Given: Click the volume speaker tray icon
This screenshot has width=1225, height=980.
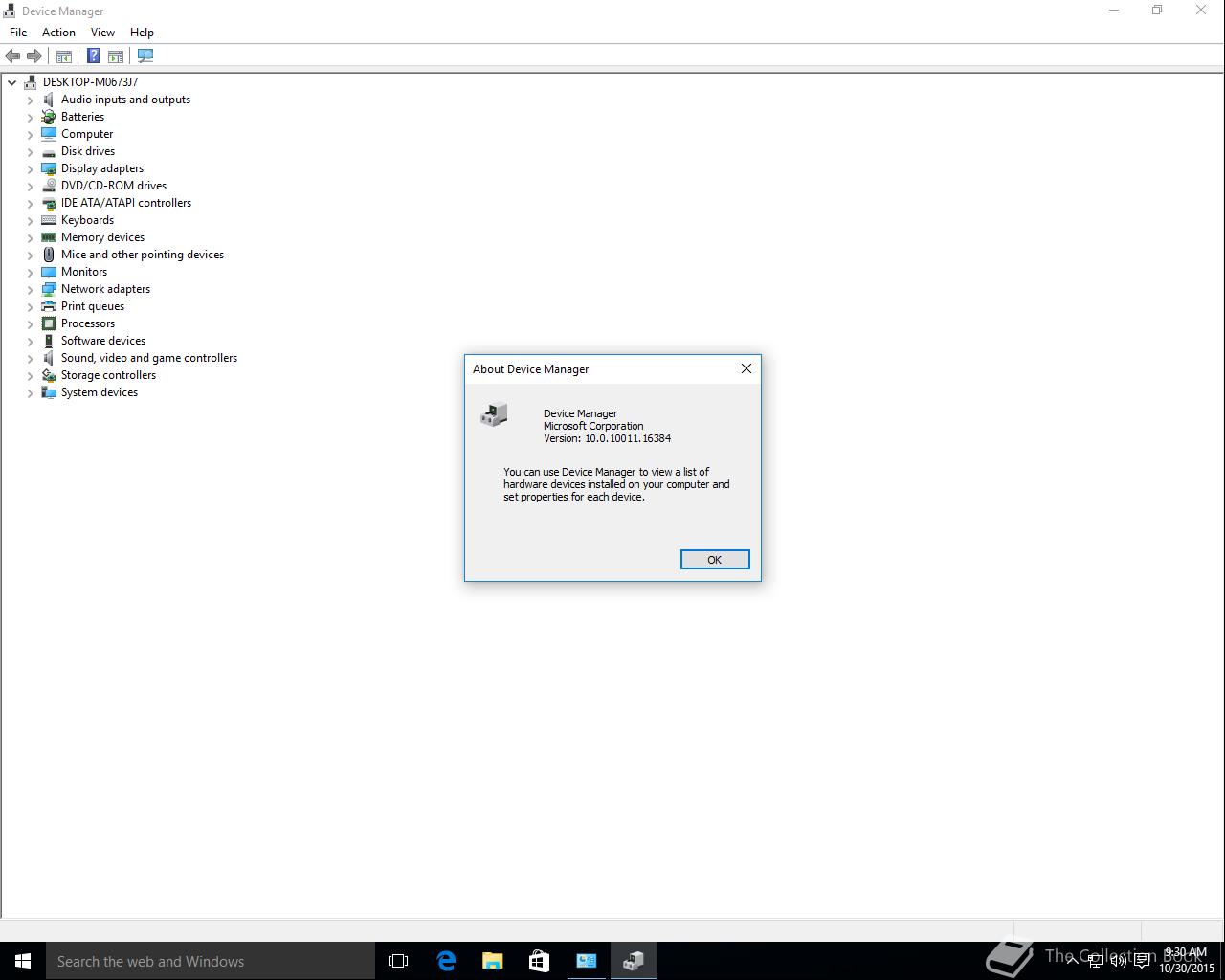Looking at the screenshot, I should point(1118,961).
